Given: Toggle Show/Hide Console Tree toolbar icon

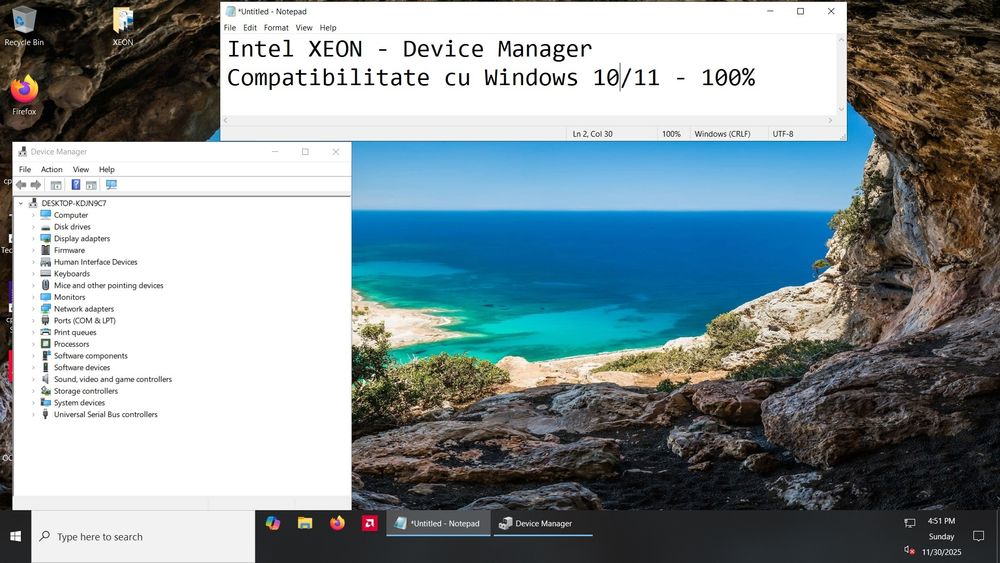Looking at the screenshot, I should [x=56, y=185].
